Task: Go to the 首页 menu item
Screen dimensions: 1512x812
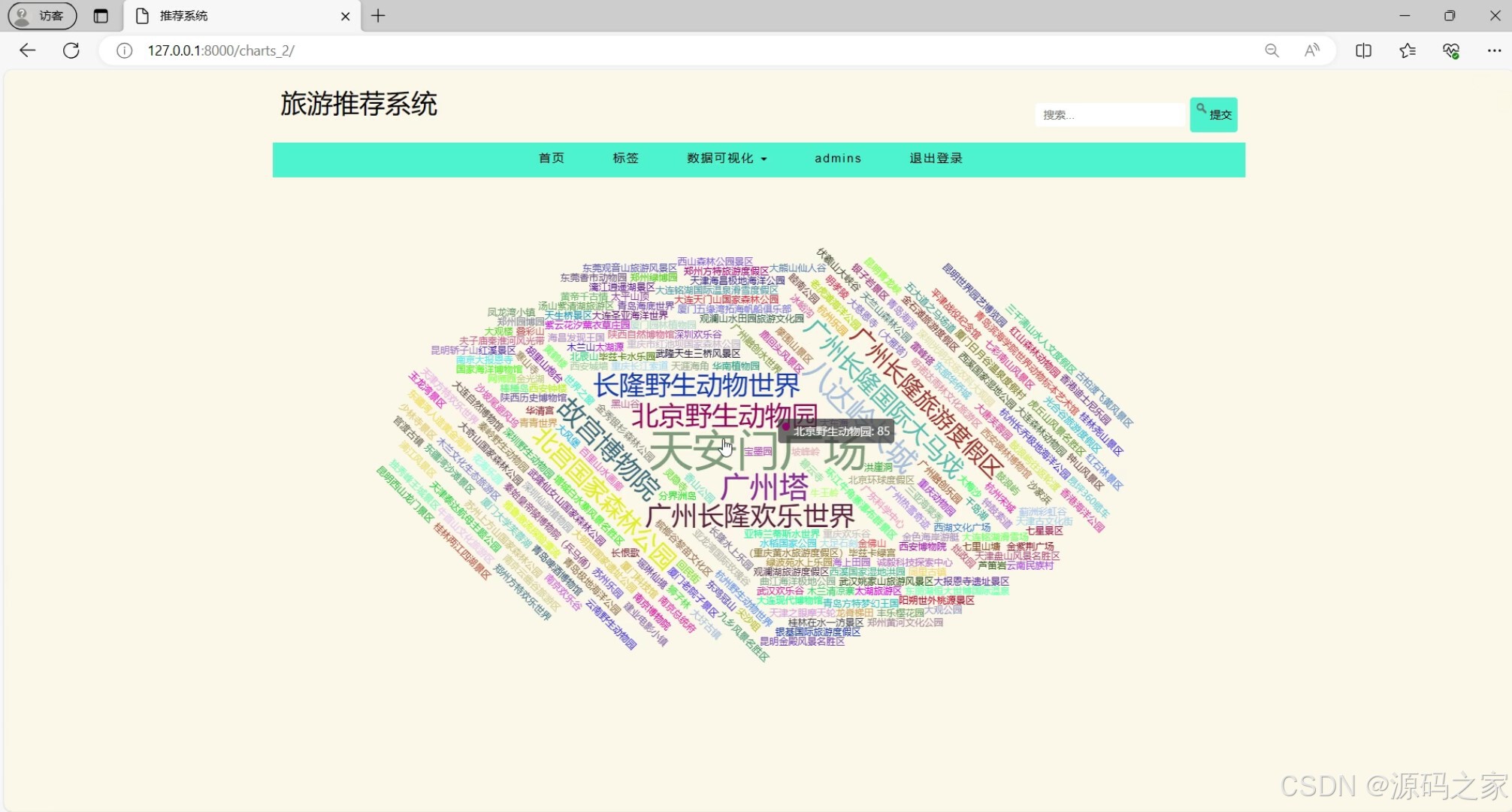Action: point(552,159)
